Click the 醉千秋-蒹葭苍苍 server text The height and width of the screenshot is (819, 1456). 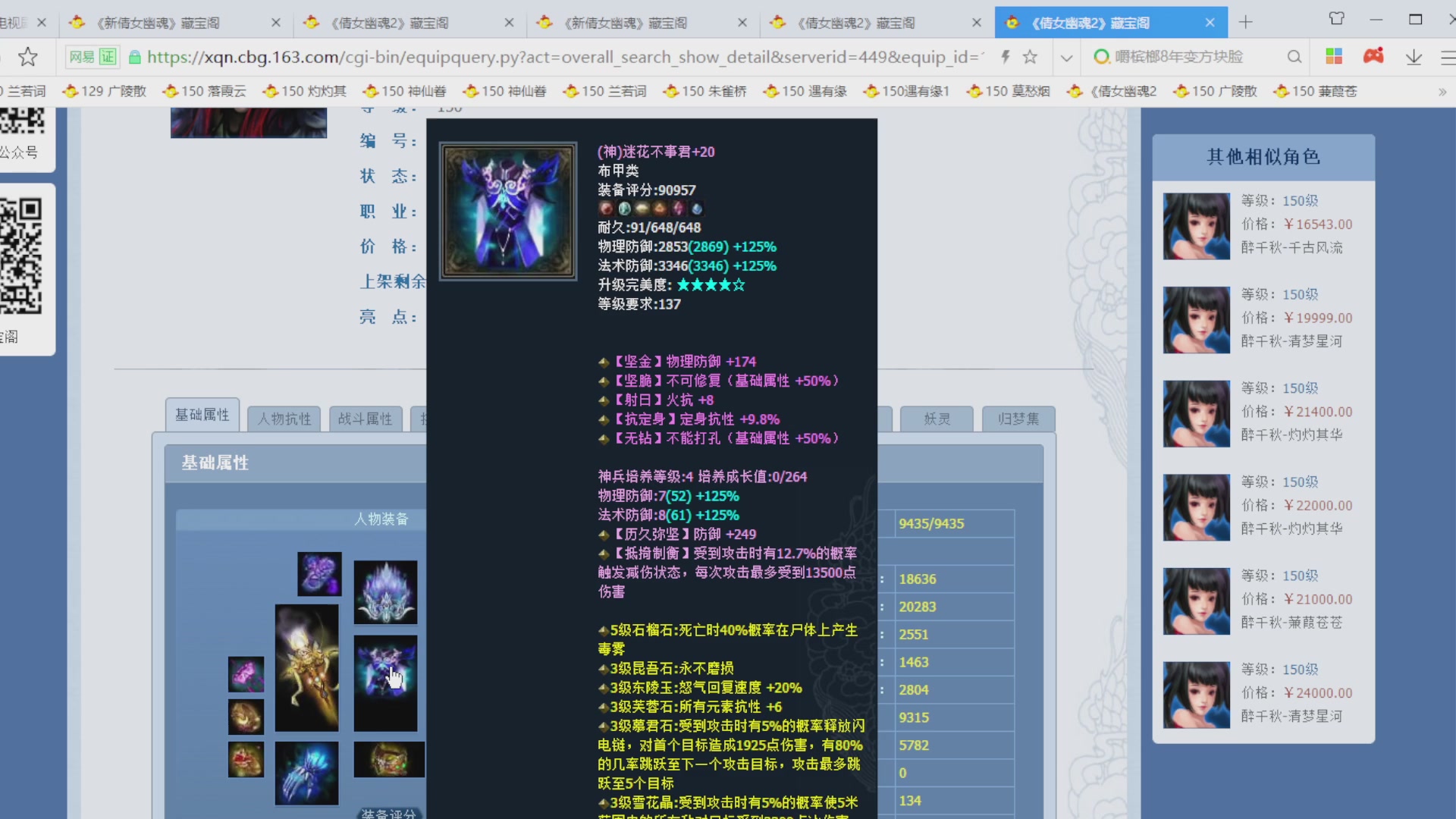[x=1291, y=622]
